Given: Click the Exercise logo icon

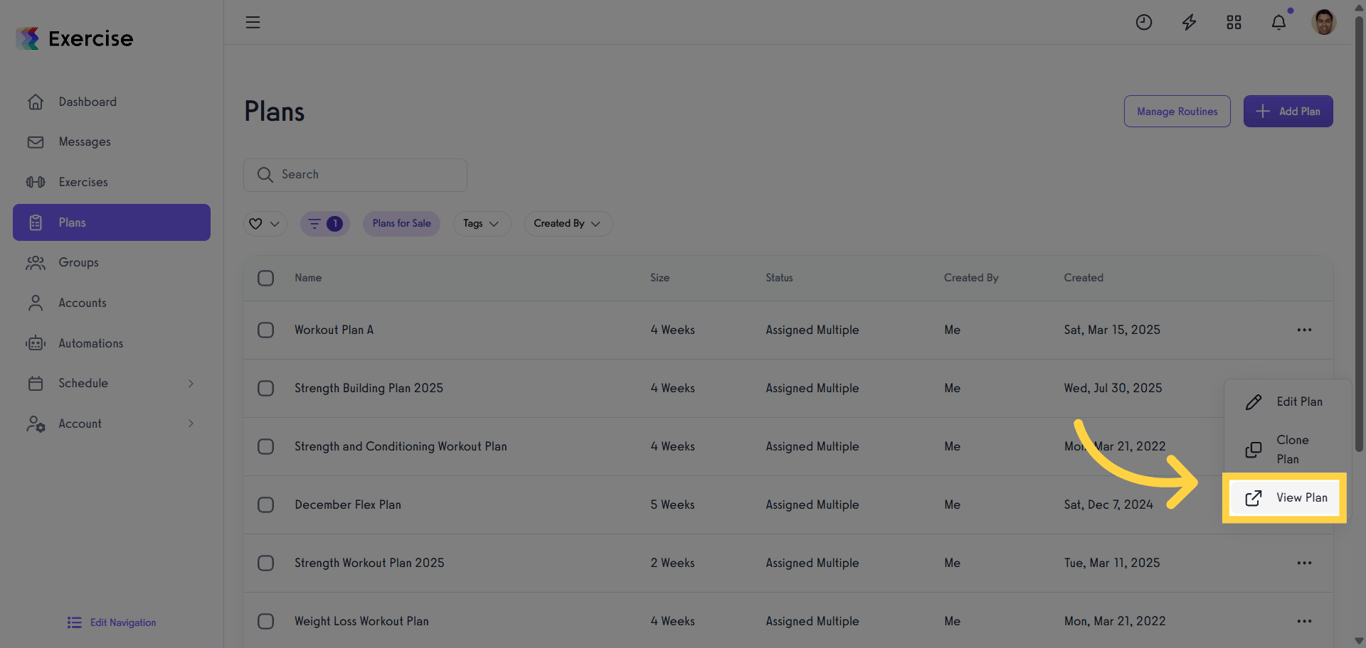Looking at the screenshot, I should click(28, 38).
